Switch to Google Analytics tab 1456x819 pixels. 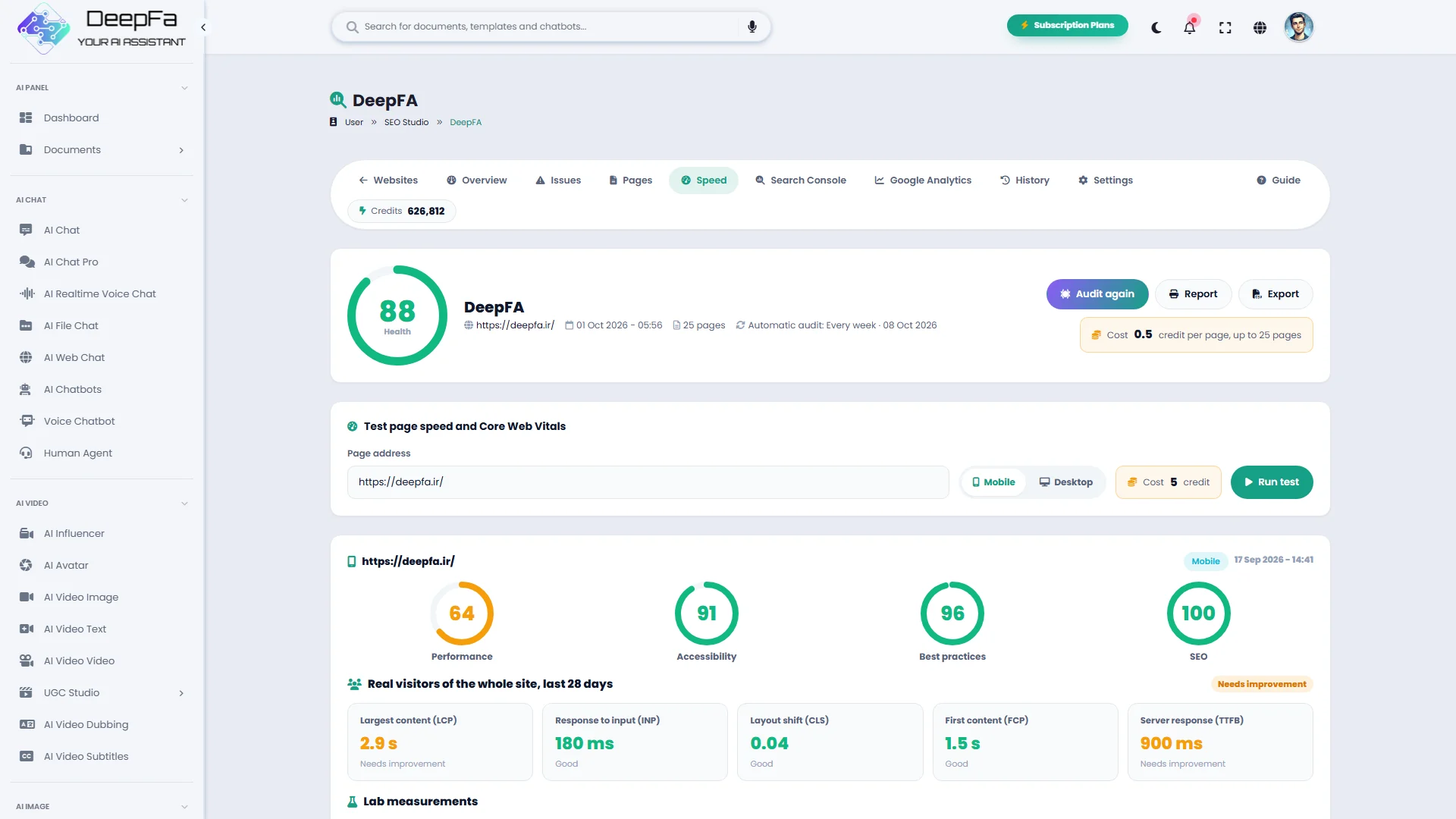[x=923, y=180]
